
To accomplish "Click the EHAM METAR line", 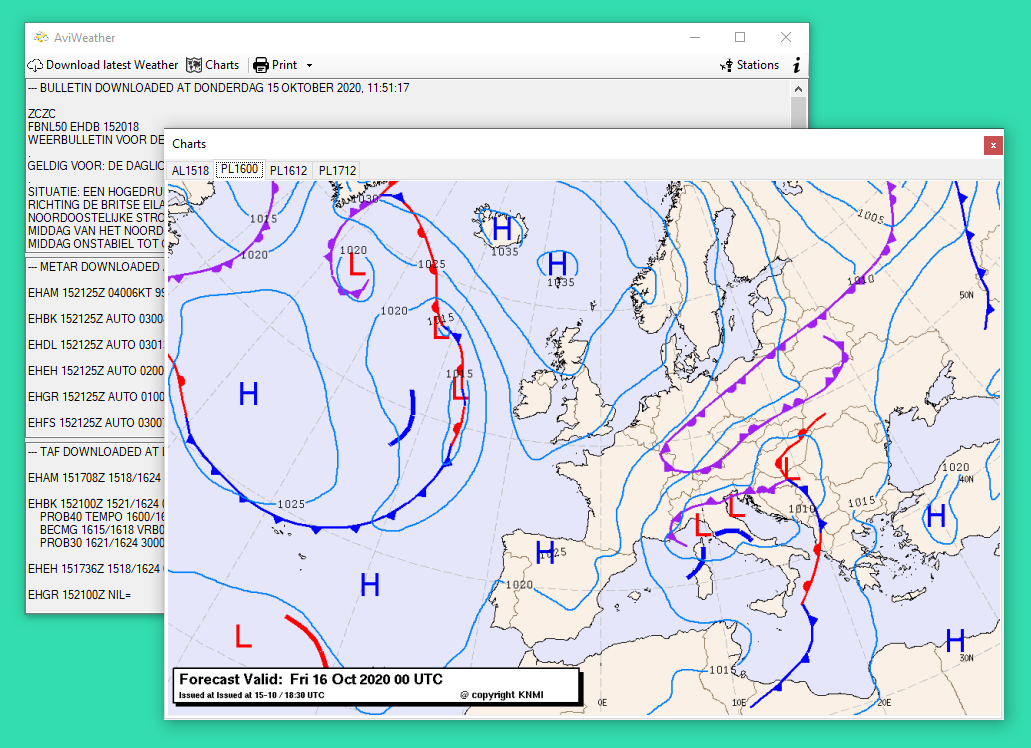I will click(95, 292).
